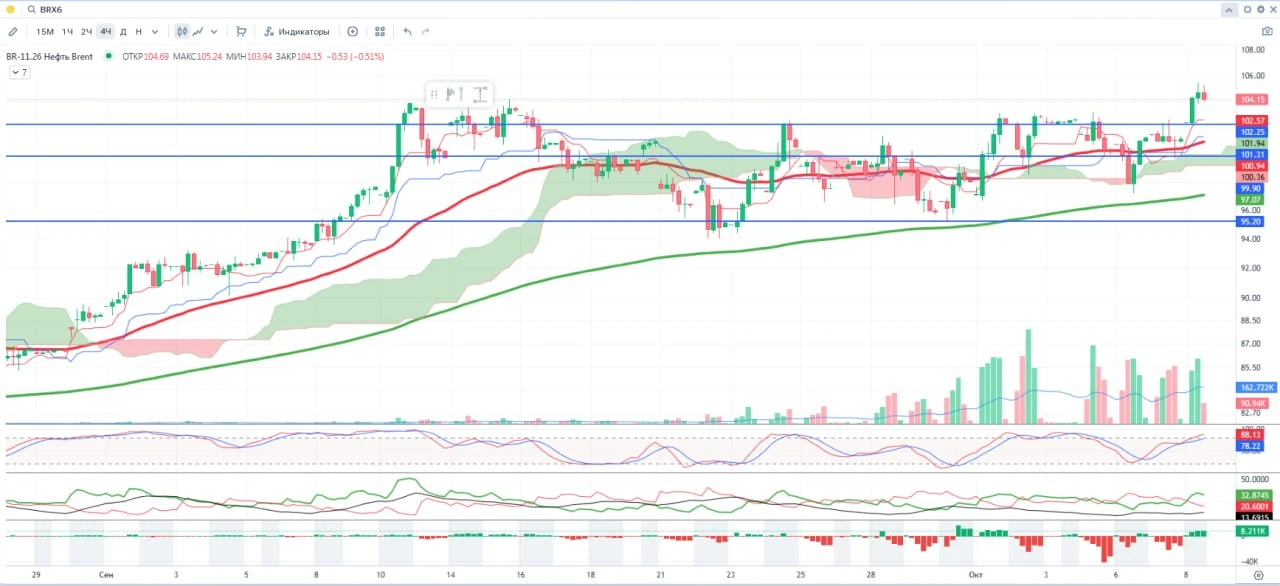The image size is (1280, 586).
Task: Click the green 8.211K histogram label
Action: click(x=1254, y=531)
